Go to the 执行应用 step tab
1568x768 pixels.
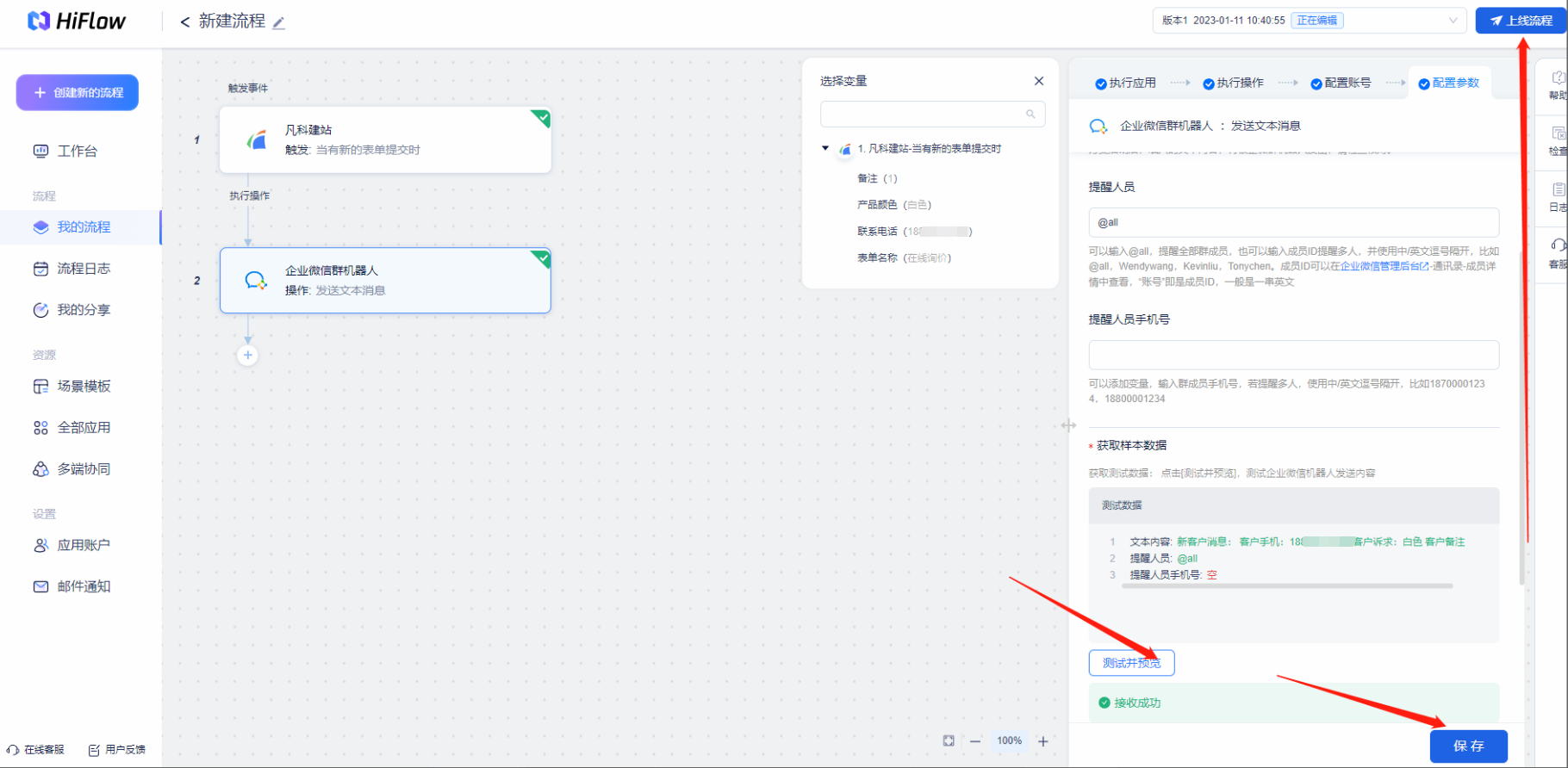click(x=1125, y=84)
